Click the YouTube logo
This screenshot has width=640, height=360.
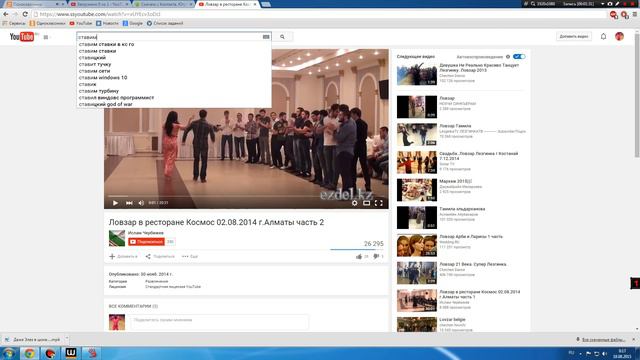(x=22, y=37)
